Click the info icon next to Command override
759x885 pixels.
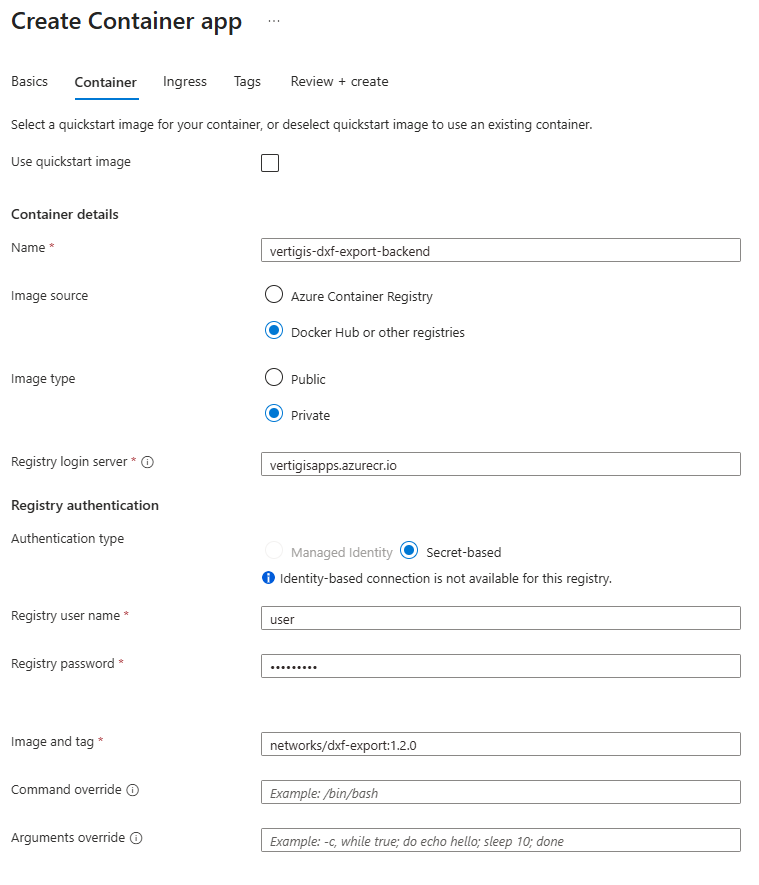pos(133,790)
